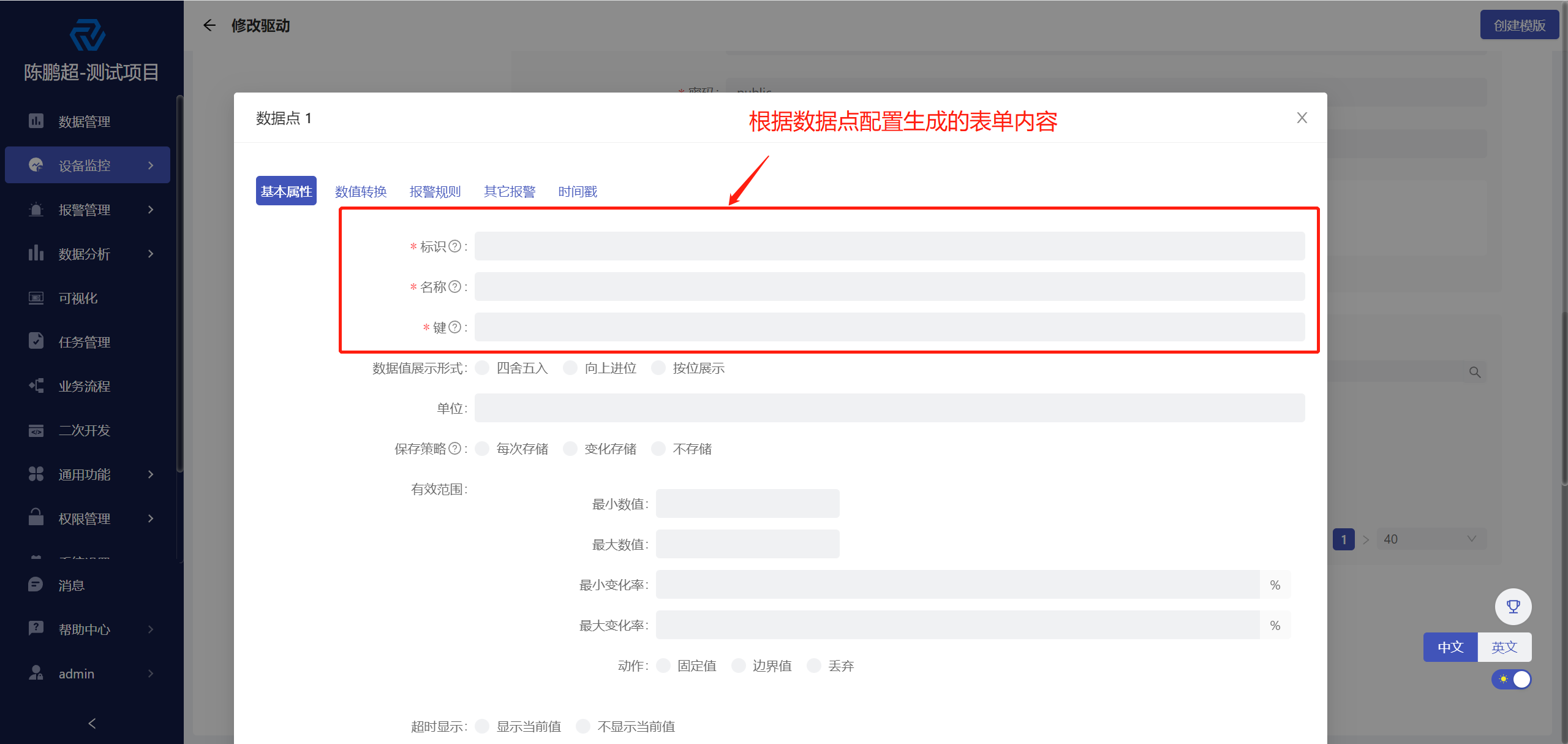Switch to the 时间戳 tab
Image resolution: width=1568 pixels, height=744 pixels.
[x=577, y=191]
